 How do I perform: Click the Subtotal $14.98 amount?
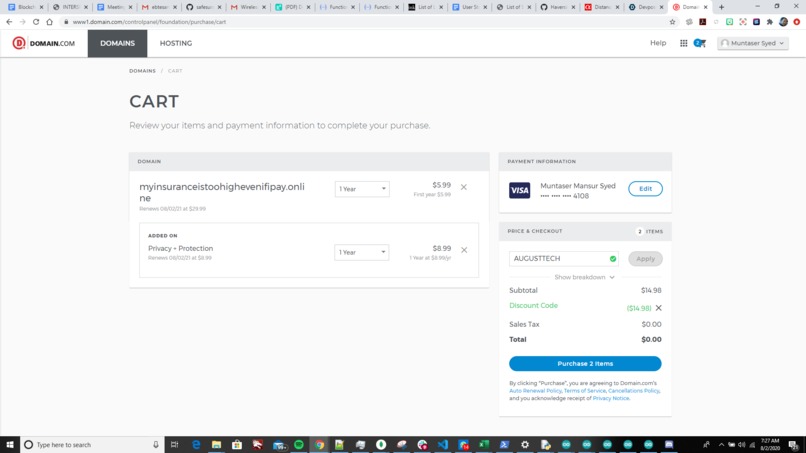click(x=651, y=291)
